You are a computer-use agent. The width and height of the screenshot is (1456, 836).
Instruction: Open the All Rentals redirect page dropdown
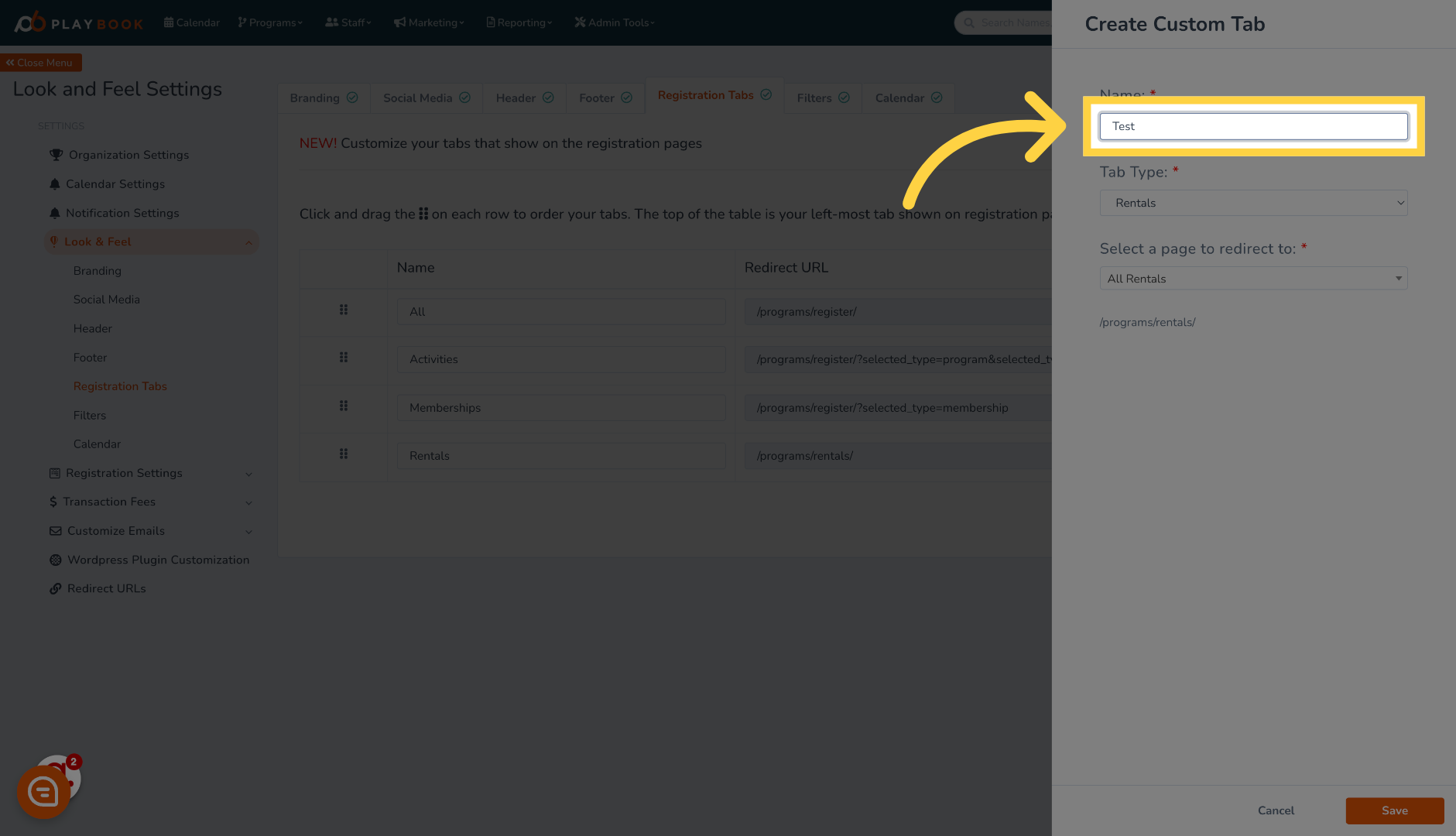coord(1253,278)
